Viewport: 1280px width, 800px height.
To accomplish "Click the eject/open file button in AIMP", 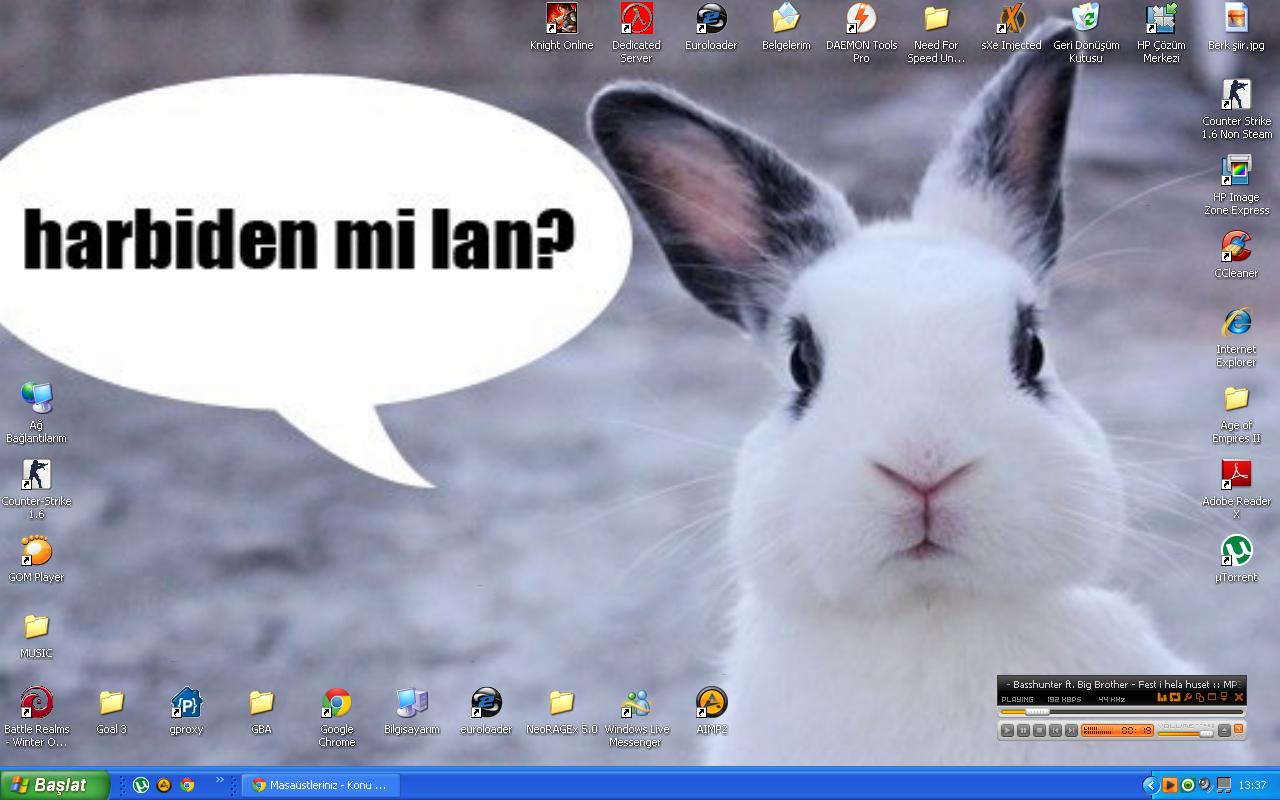I will click(1224, 730).
